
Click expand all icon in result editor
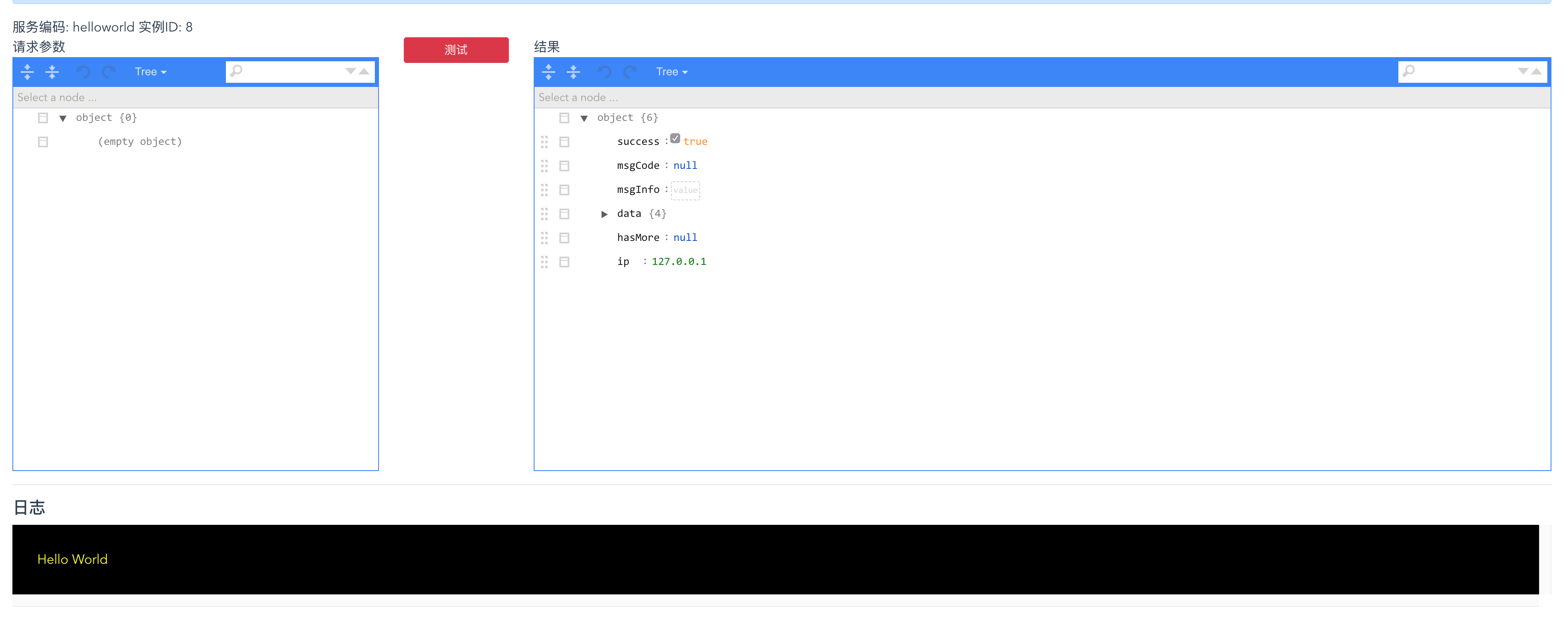(549, 72)
